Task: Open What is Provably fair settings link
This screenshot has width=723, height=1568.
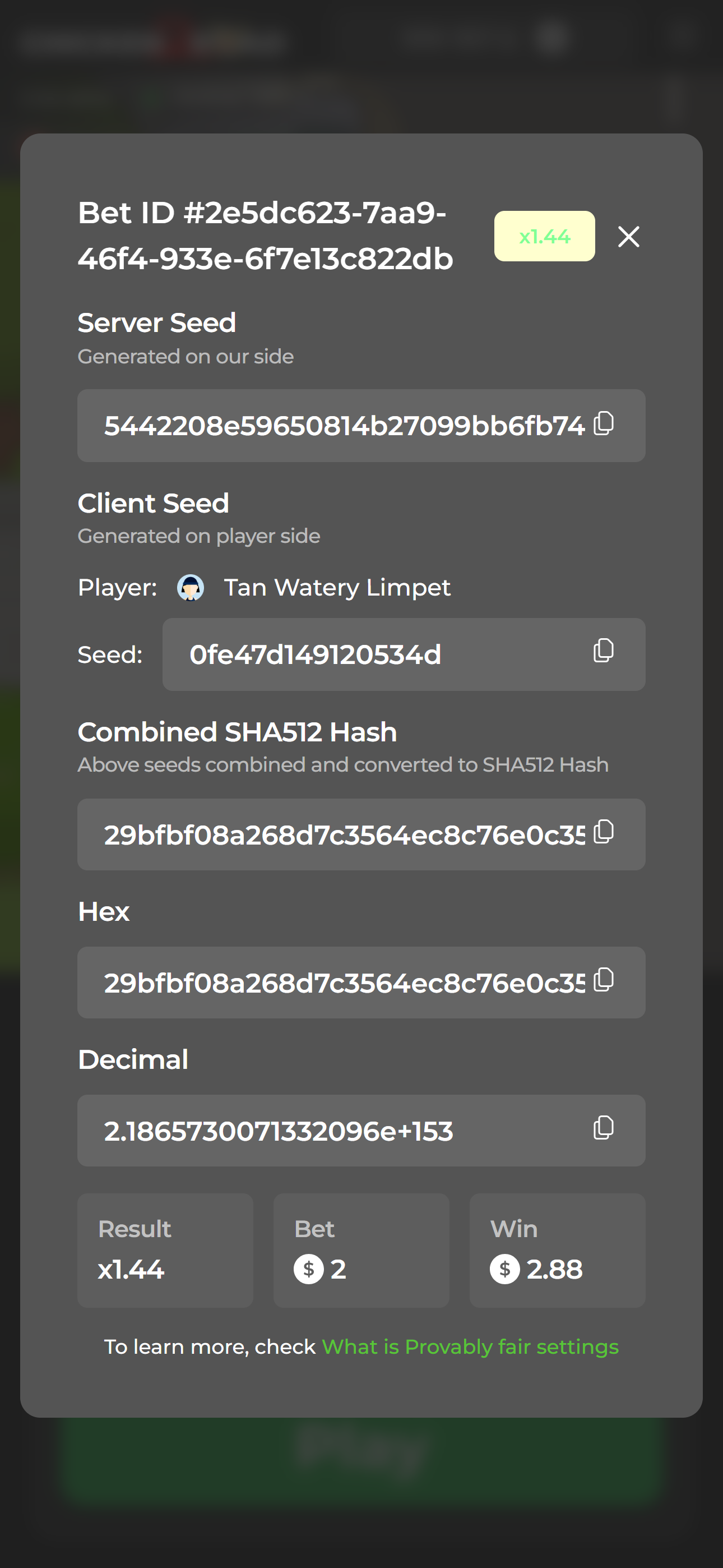Action: pos(470,1347)
